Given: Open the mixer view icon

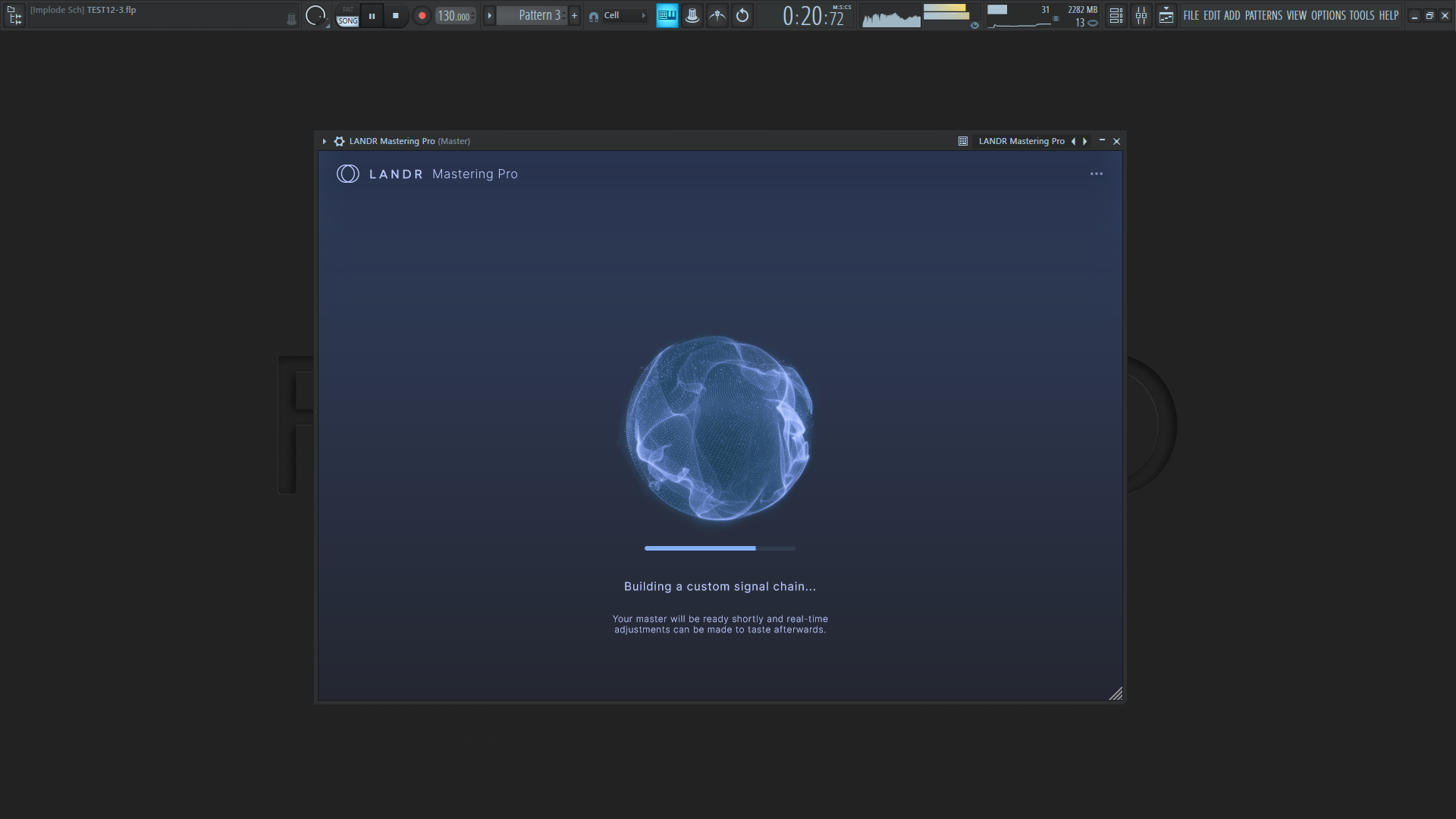Looking at the screenshot, I should 1141,15.
